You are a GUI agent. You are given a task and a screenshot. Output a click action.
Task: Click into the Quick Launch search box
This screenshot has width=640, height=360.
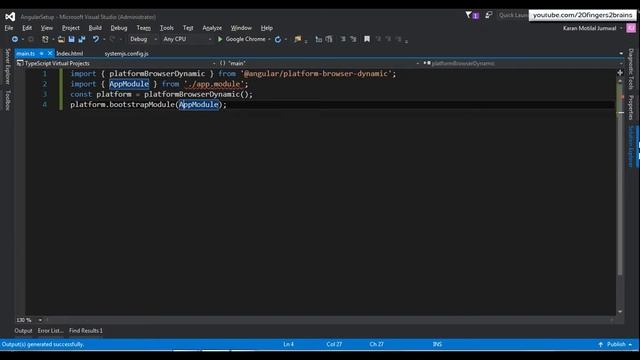click(513, 15)
